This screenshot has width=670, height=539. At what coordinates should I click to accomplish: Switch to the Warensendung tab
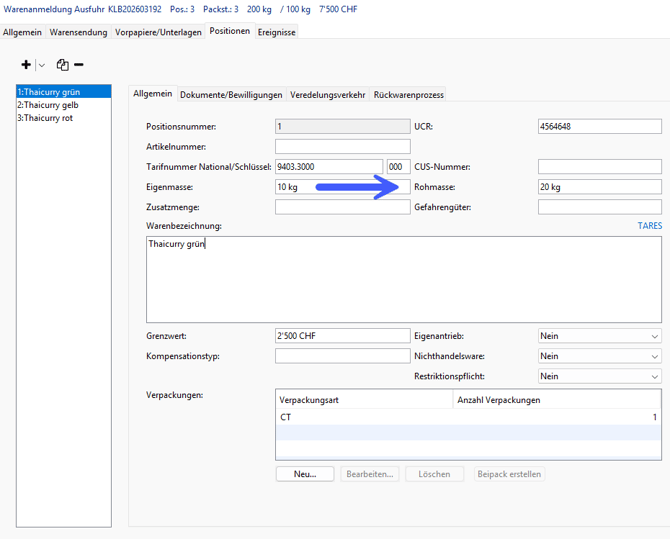click(78, 32)
